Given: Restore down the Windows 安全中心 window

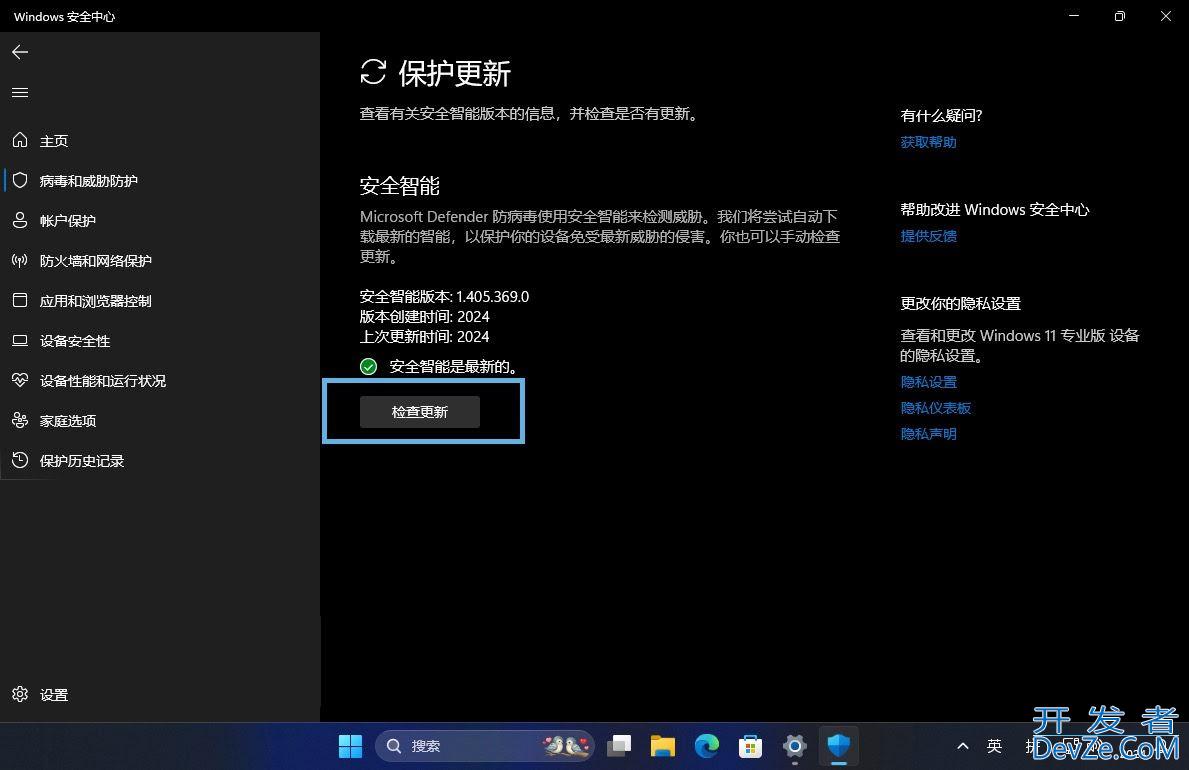Looking at the screenshot, I should click(1119, 16).
